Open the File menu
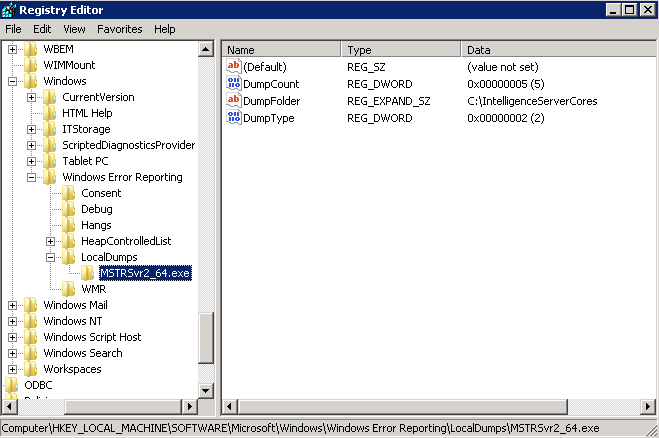 14,29
